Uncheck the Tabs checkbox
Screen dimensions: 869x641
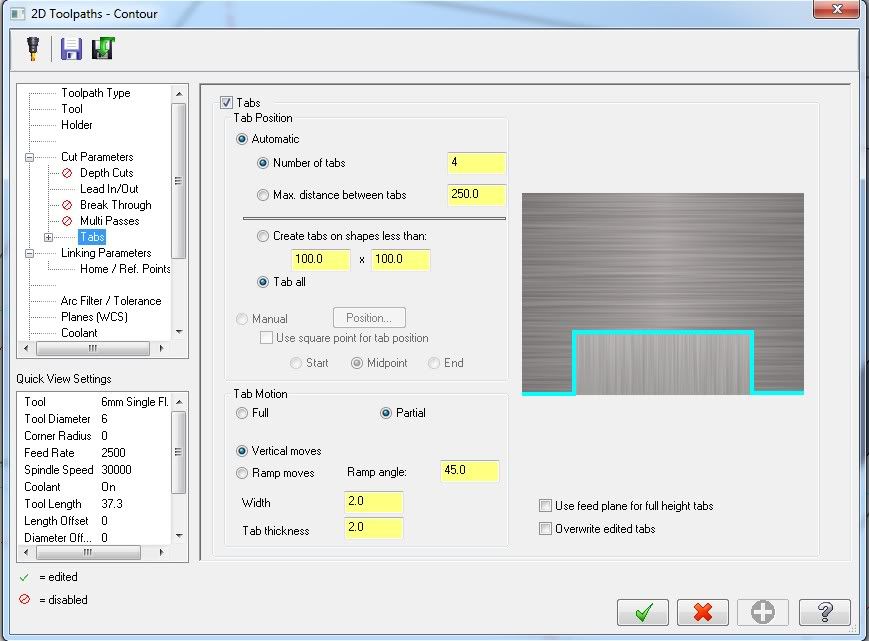226,102
